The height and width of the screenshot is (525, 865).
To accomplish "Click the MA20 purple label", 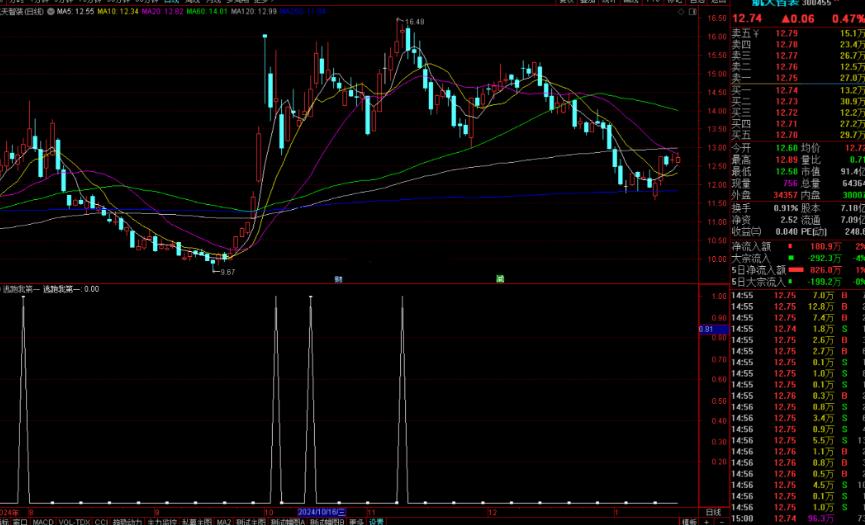I will (x=162, y=12).
